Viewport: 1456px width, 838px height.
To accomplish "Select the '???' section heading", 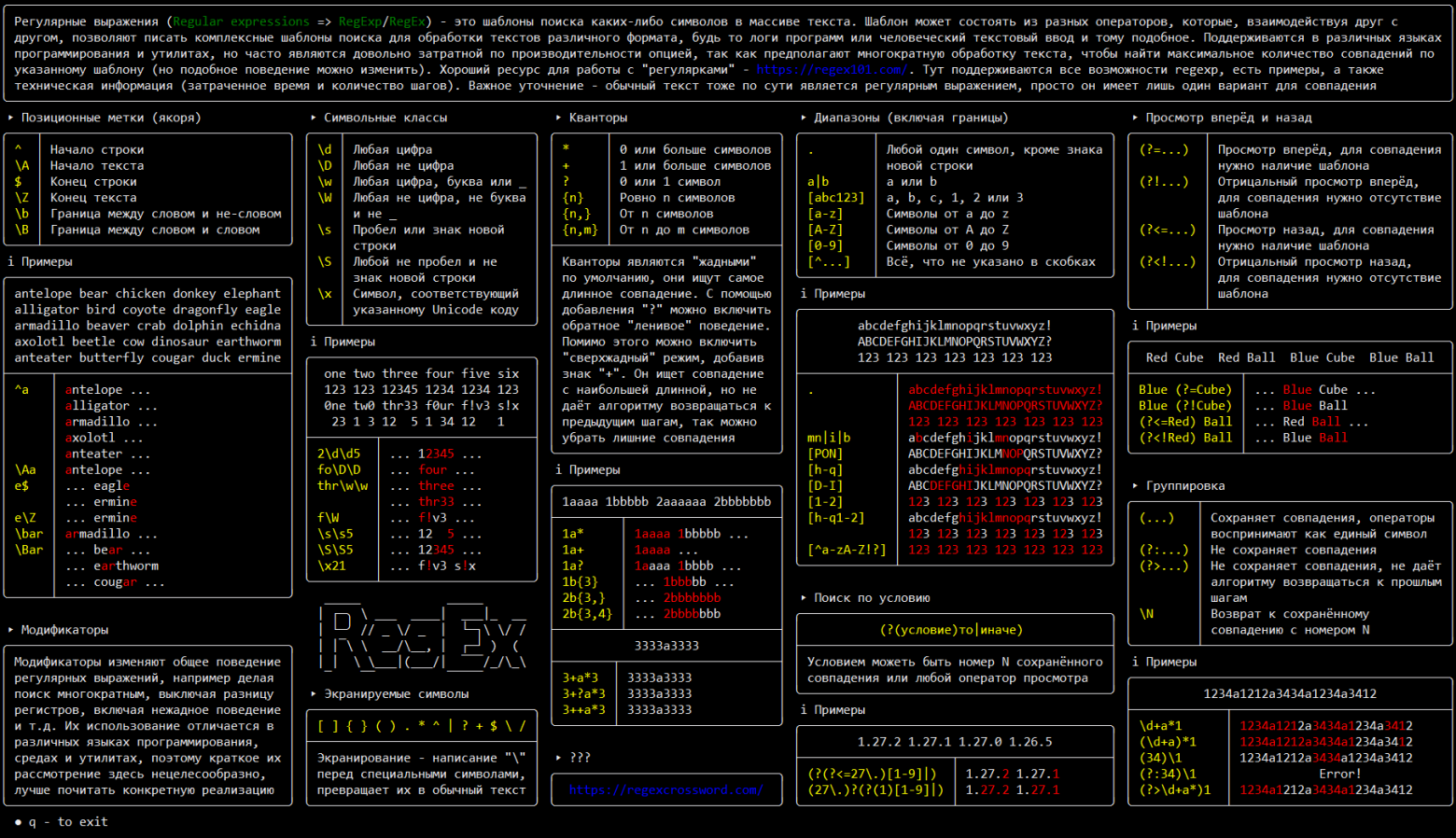I will (580, 758).
